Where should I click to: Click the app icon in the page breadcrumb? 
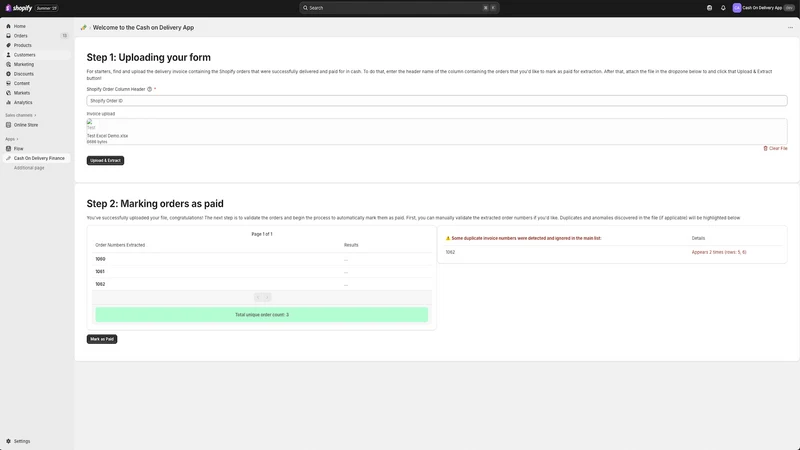84,28
